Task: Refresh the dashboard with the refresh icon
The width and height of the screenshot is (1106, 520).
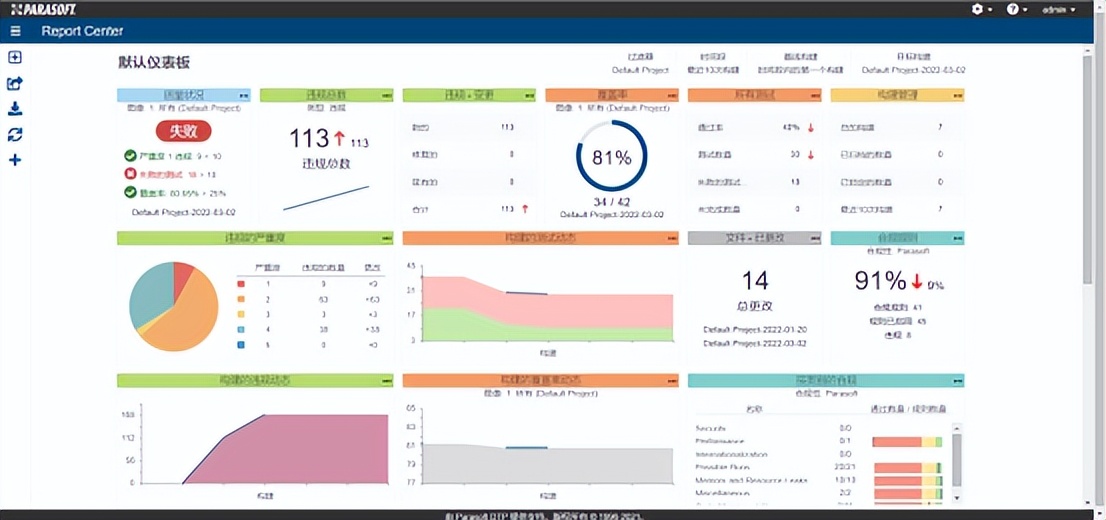Action: (15, 135)
